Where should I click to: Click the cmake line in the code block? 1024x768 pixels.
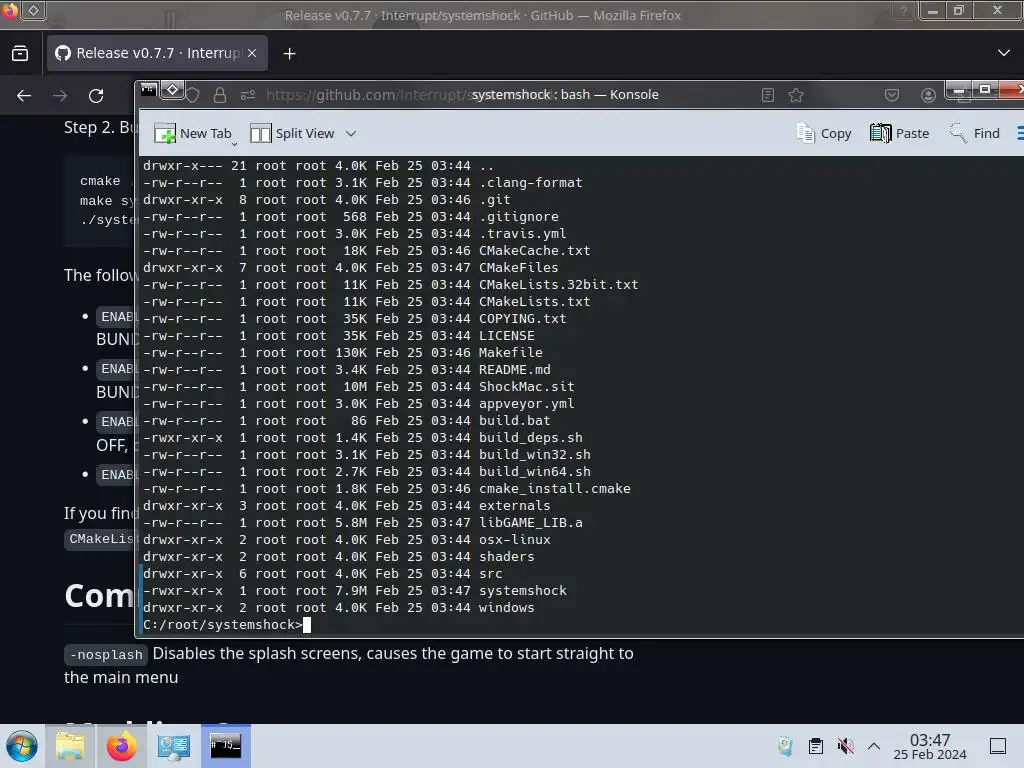(100, 181)
